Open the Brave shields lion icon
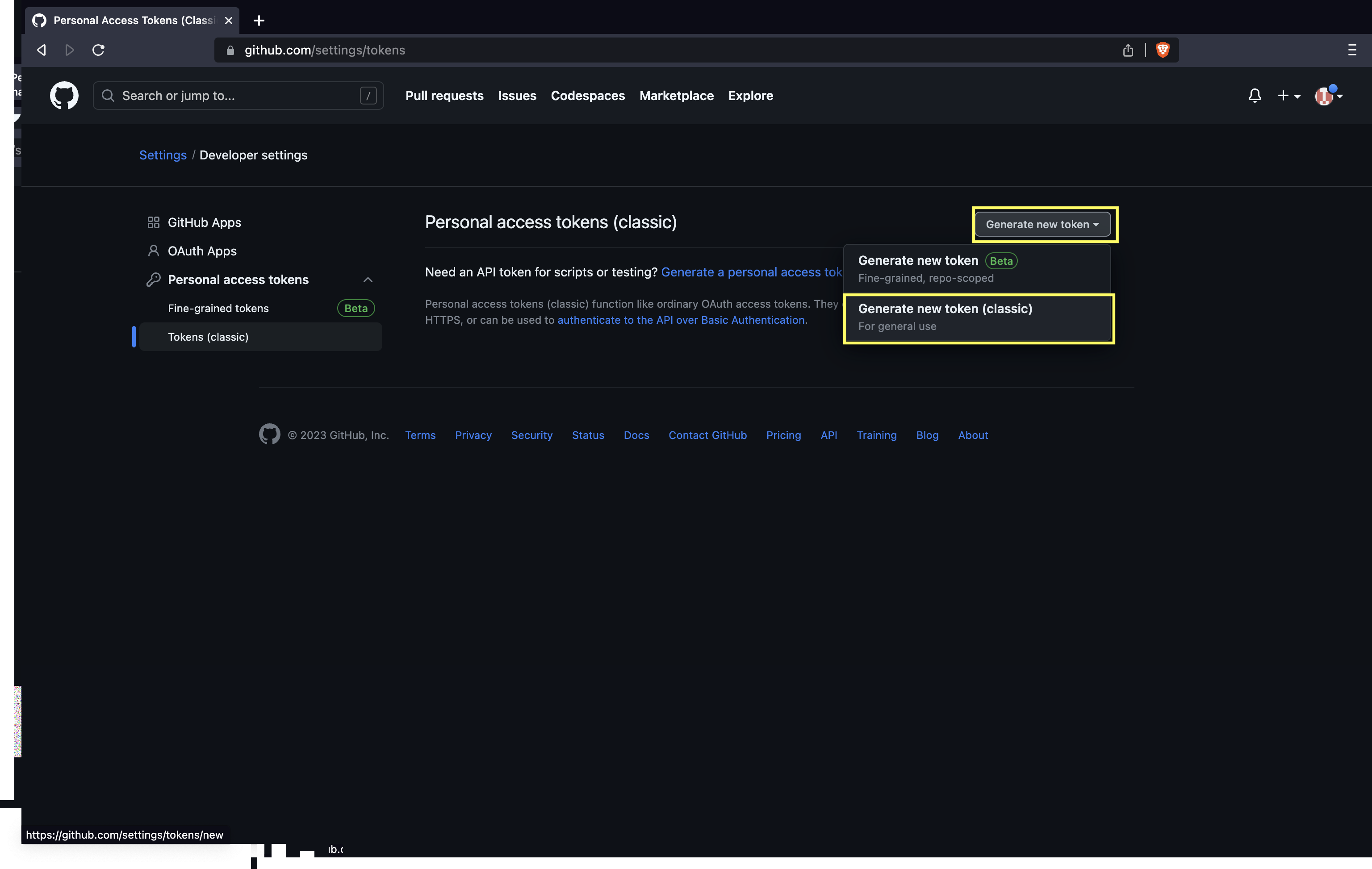Screen dimensions: 1372x869 (x=1163, y=50)
